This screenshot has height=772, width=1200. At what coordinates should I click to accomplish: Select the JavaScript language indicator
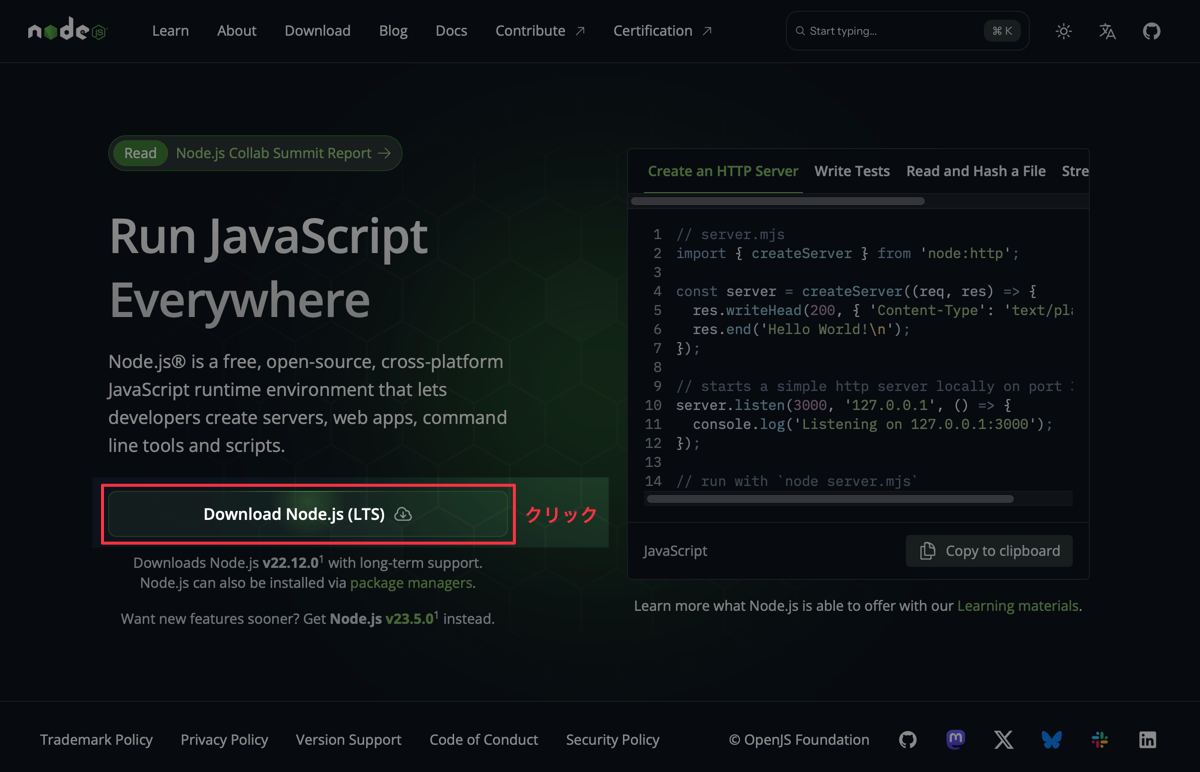pos(674,550)
